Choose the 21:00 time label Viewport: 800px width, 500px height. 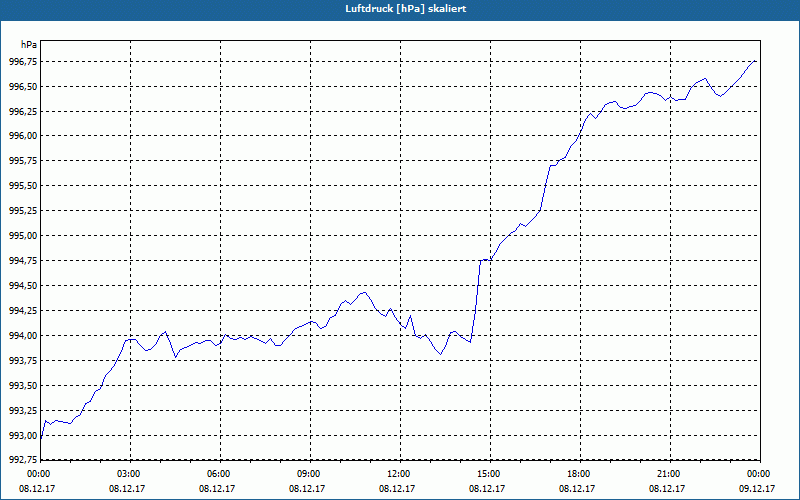click(667, 474)
